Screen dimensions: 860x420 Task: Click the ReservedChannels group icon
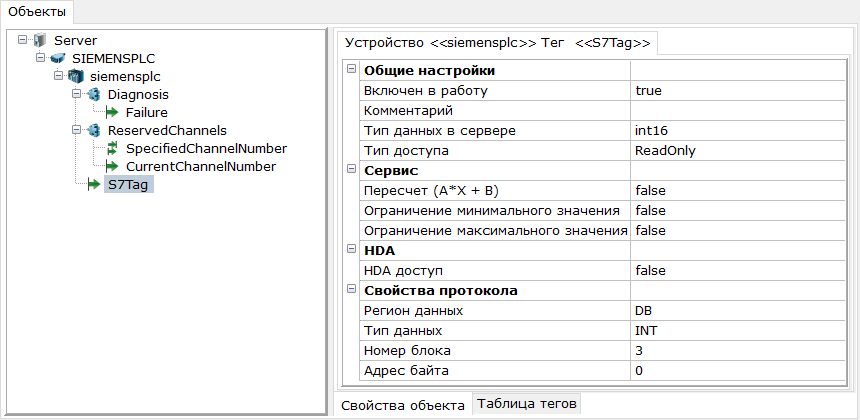(94, 130)
